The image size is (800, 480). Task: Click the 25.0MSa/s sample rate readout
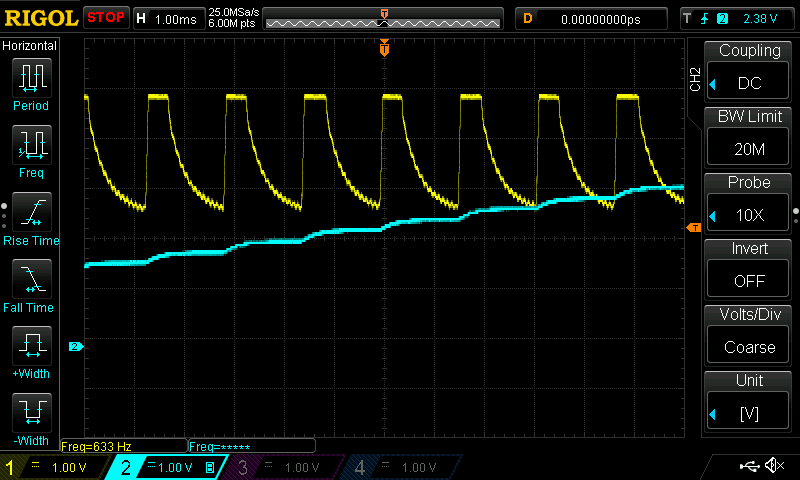tap(234, 12)
